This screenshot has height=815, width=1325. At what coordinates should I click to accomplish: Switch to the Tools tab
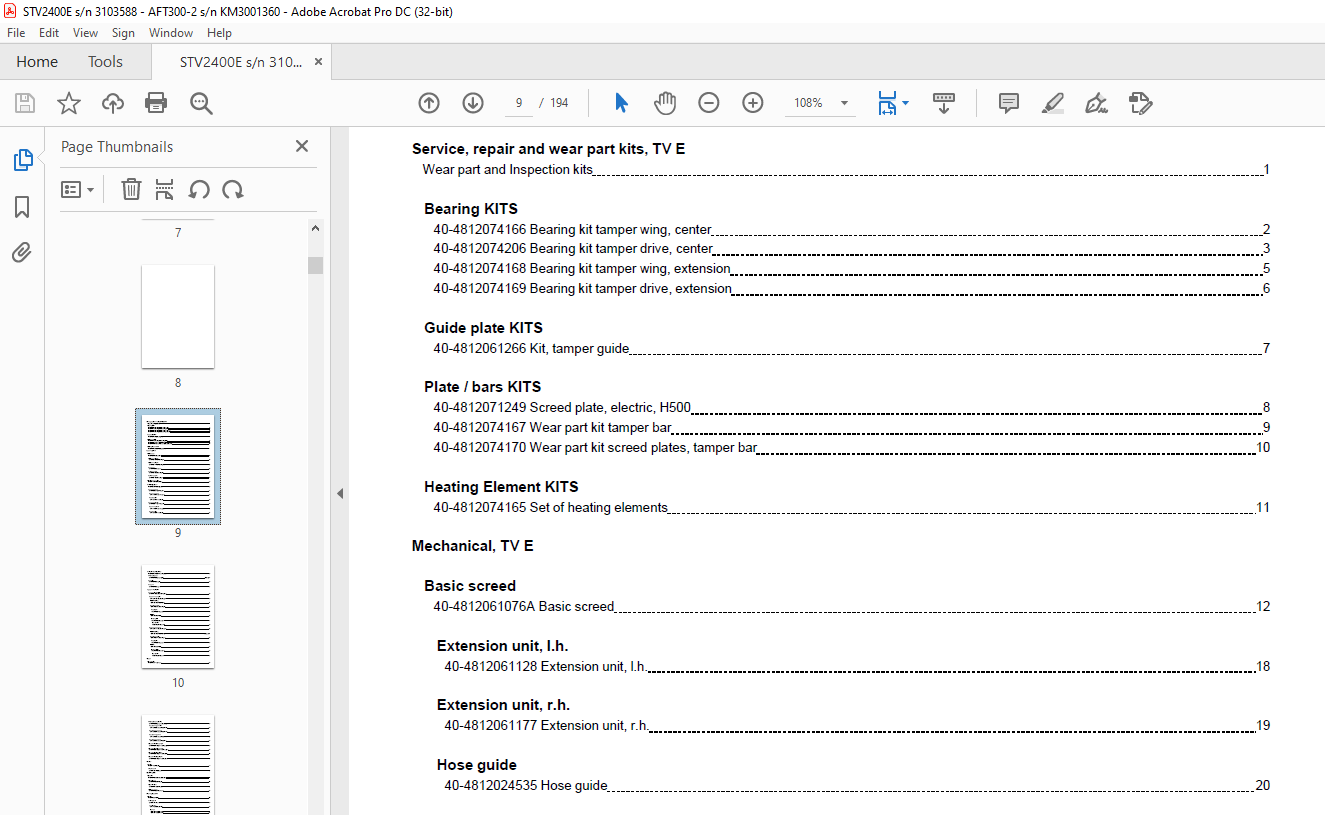point(105,62)
